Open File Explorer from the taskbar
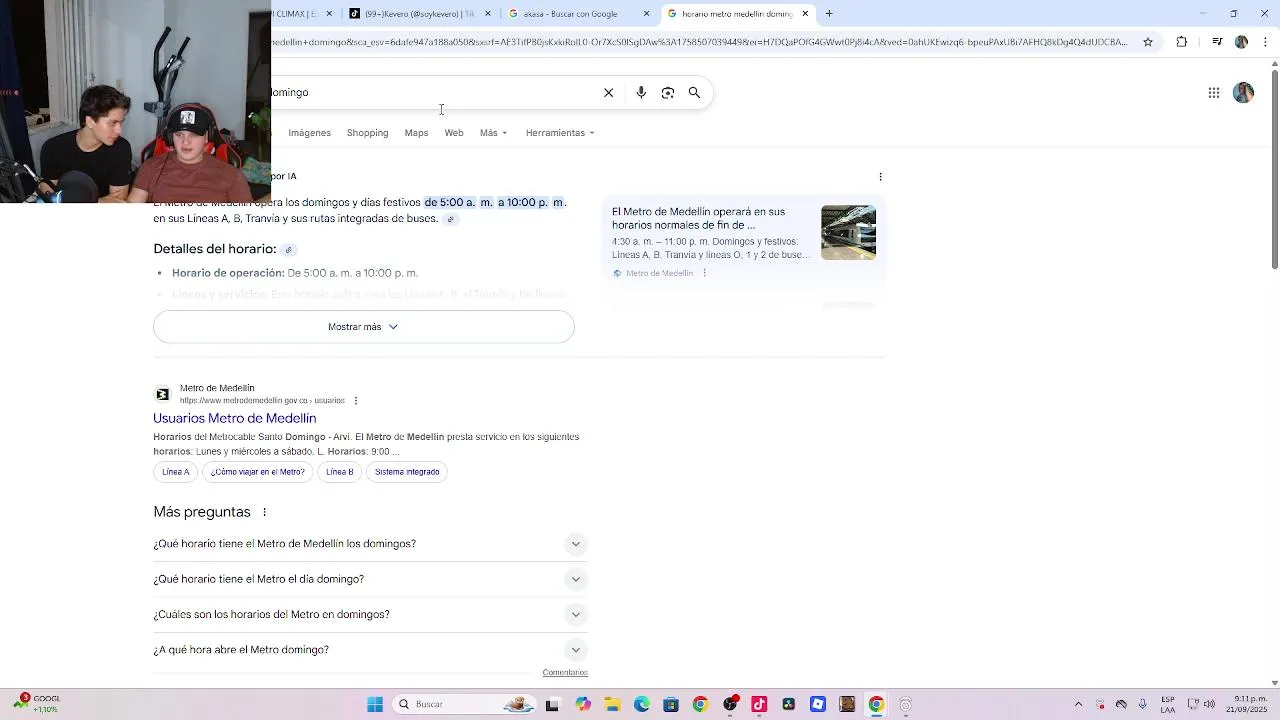 612,705
